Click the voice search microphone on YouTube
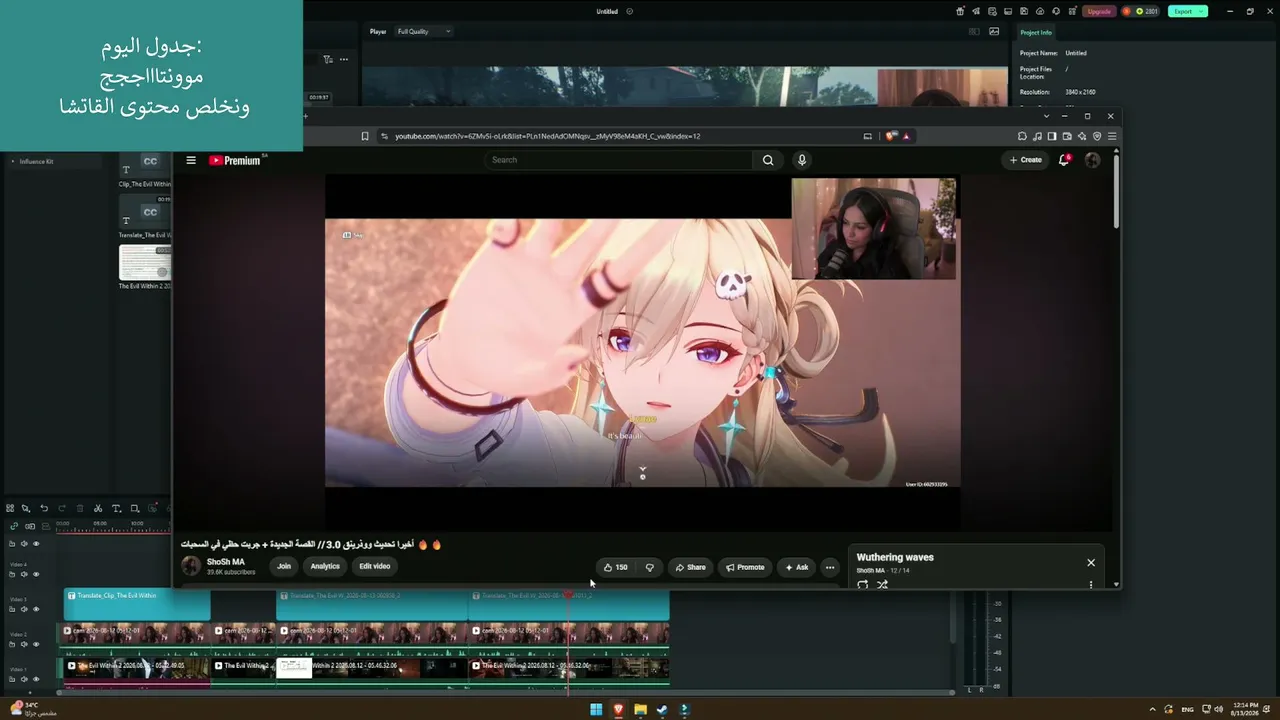This screenshot has width=1280, height=720. (x=801, y=160)
